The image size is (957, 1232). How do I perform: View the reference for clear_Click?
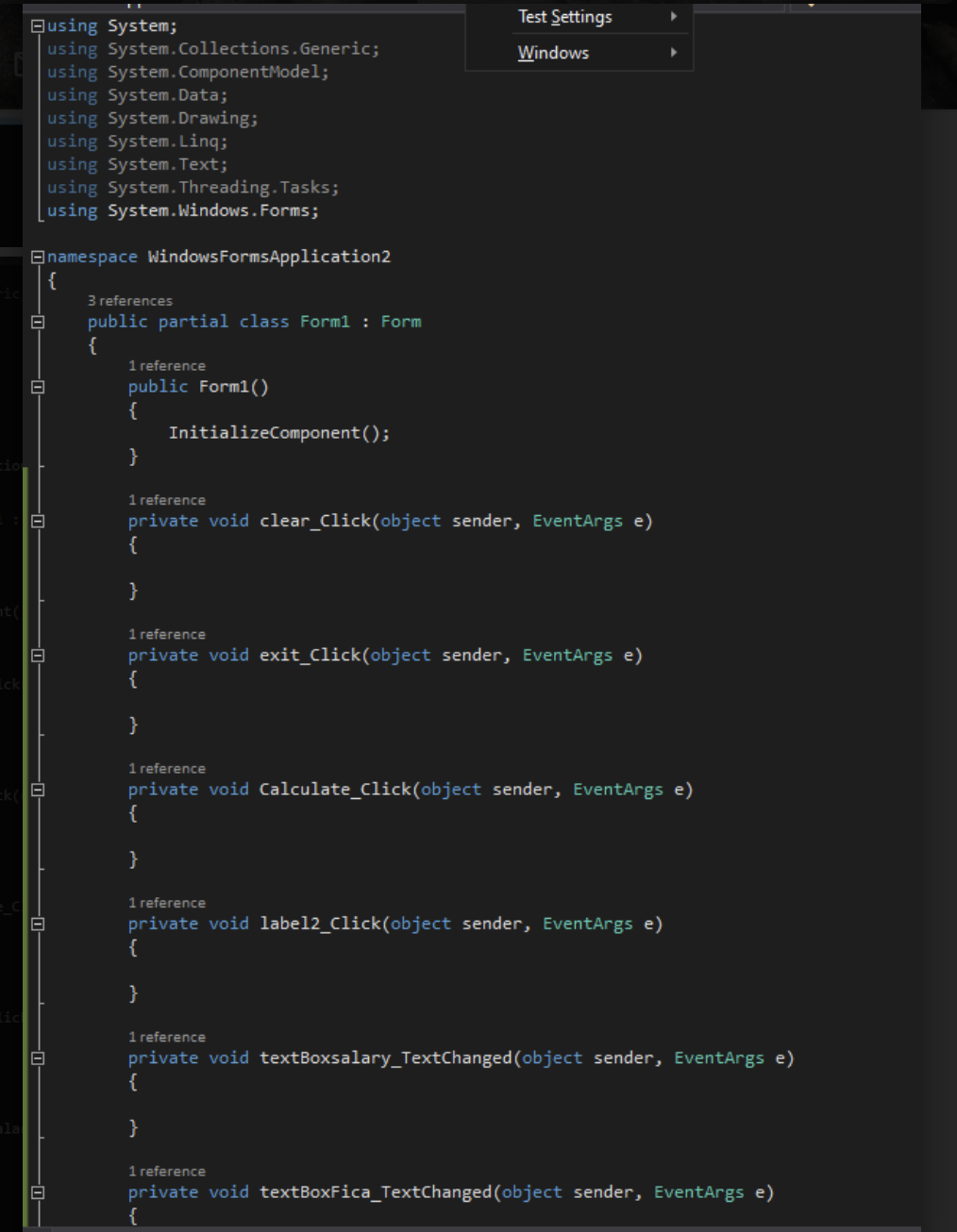click(x=168, y=499)
